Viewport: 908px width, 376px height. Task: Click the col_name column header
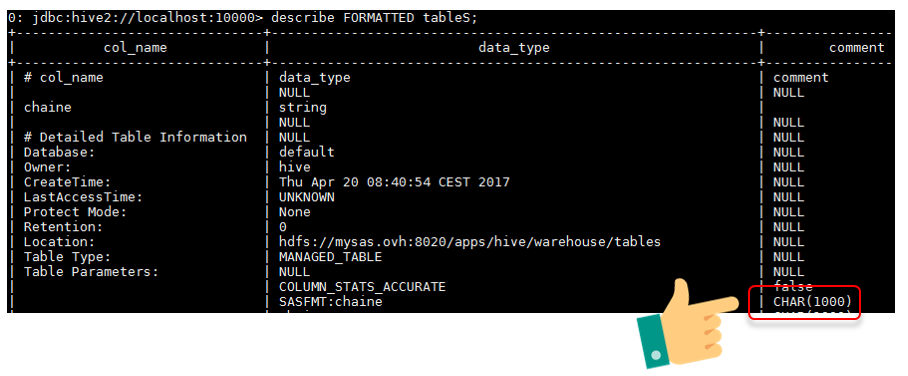[136, 48]
